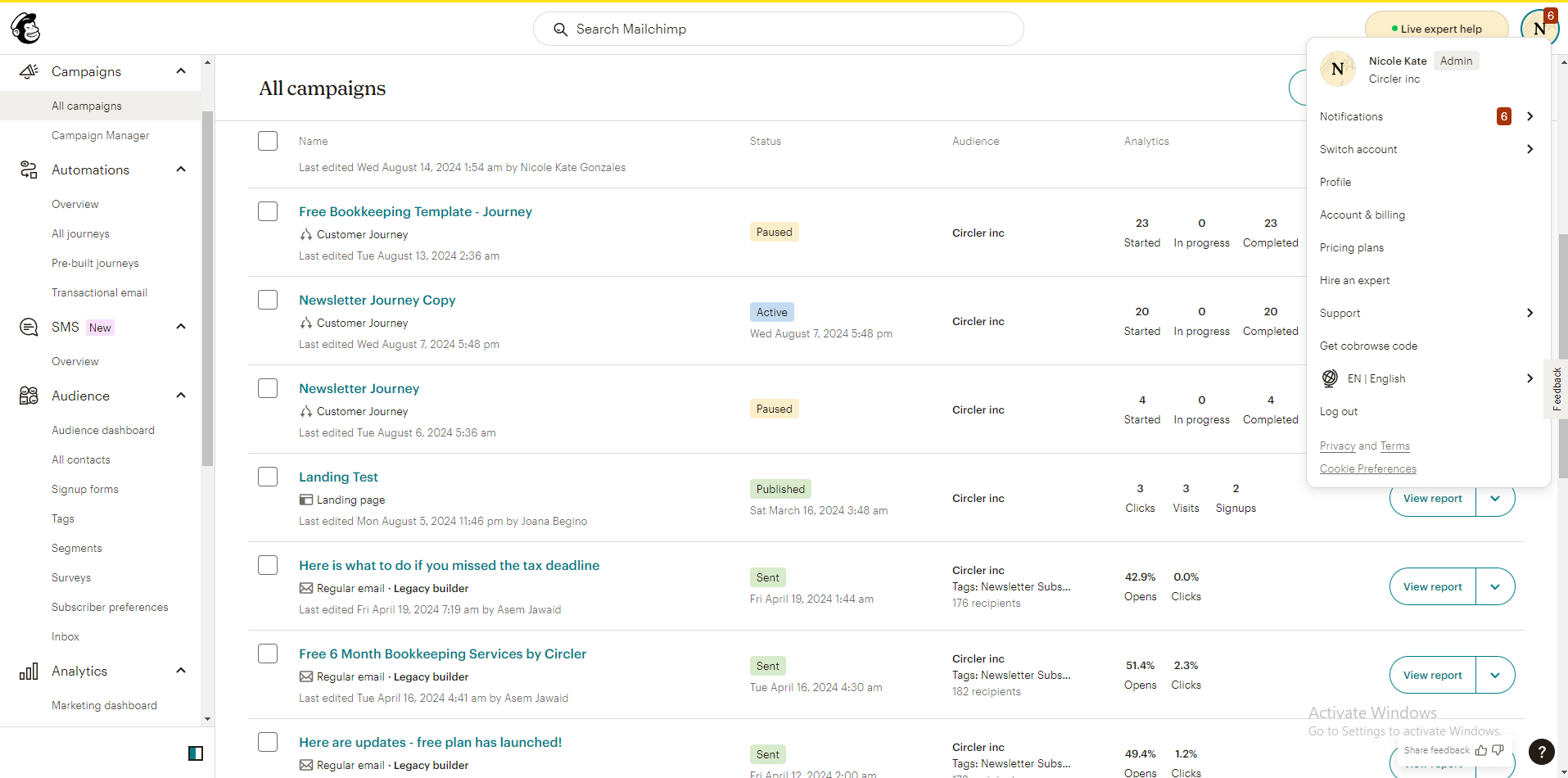Tick the Landing Test campaign checkbox
Image resolution: width=1568 pixels, height=778 pixels.
coord(268,477)
